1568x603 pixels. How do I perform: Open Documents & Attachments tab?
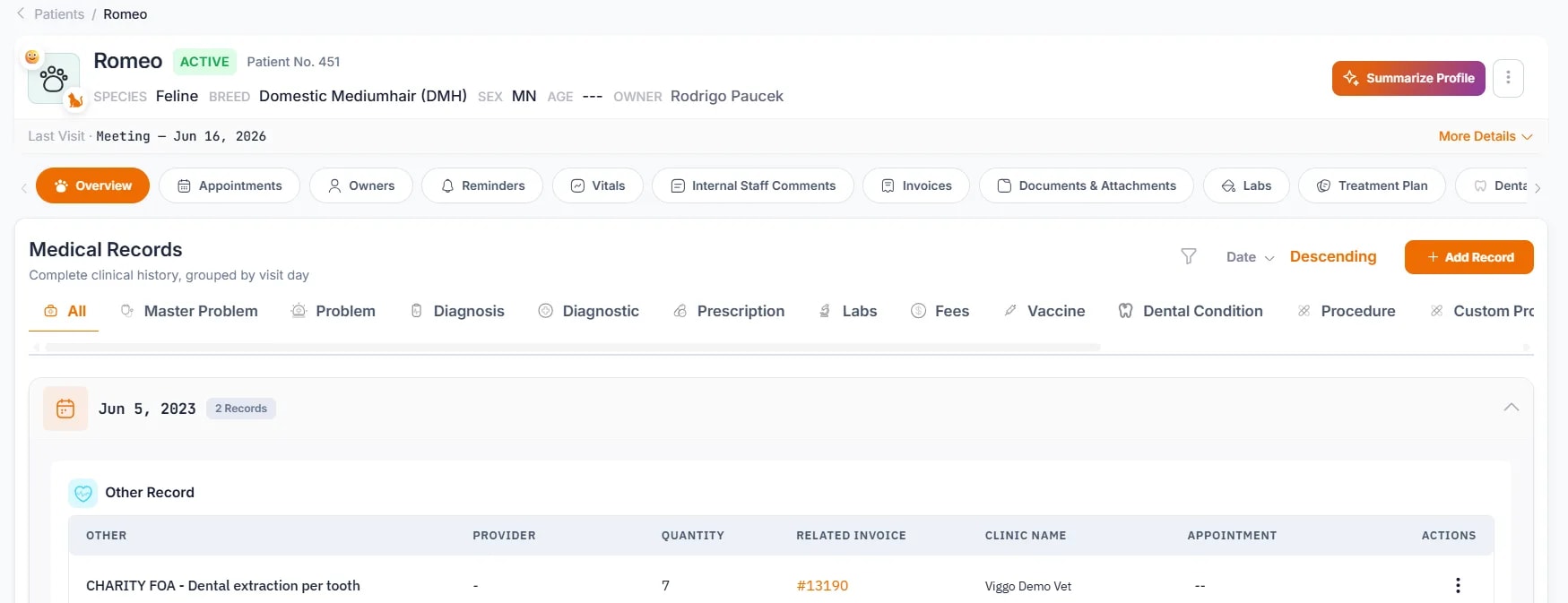[x=1087, y=185]
